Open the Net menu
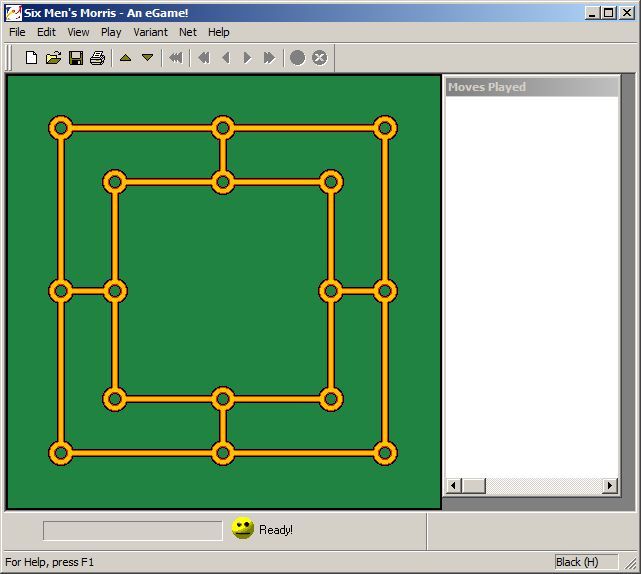The width and height of the screenshot is (641, 574). 188,32
